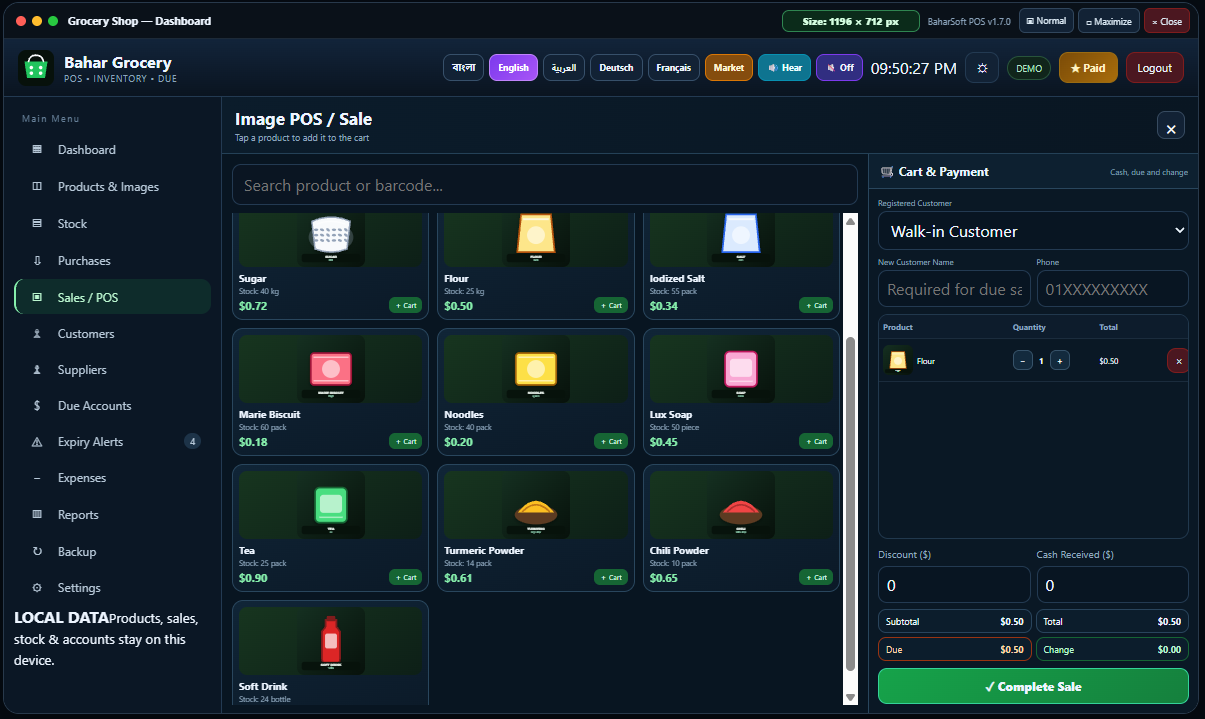Toggle the sound Off button
The image size is (1205, 719).
tap(839, 68)
